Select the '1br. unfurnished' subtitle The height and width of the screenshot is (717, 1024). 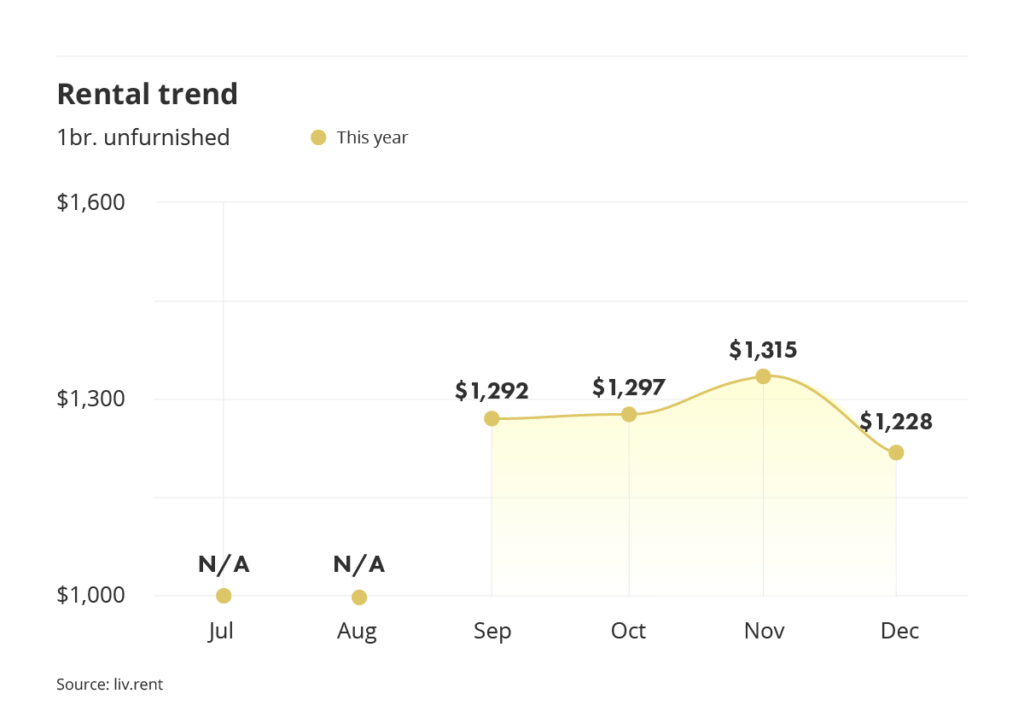coord(143,137)
